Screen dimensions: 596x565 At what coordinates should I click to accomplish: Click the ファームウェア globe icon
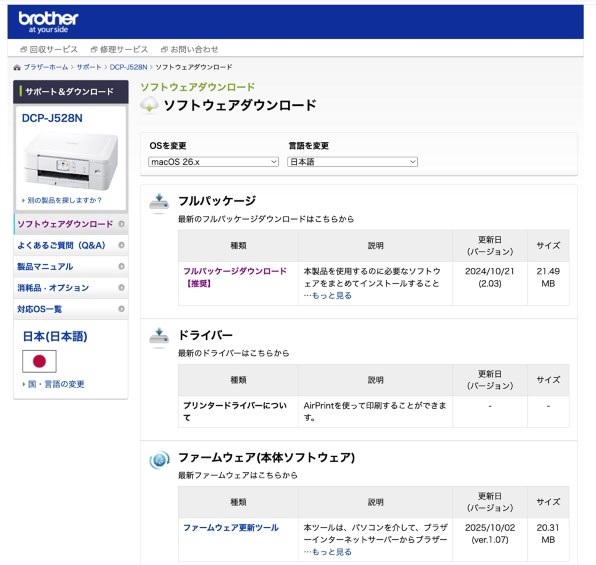tap(159, 460)
